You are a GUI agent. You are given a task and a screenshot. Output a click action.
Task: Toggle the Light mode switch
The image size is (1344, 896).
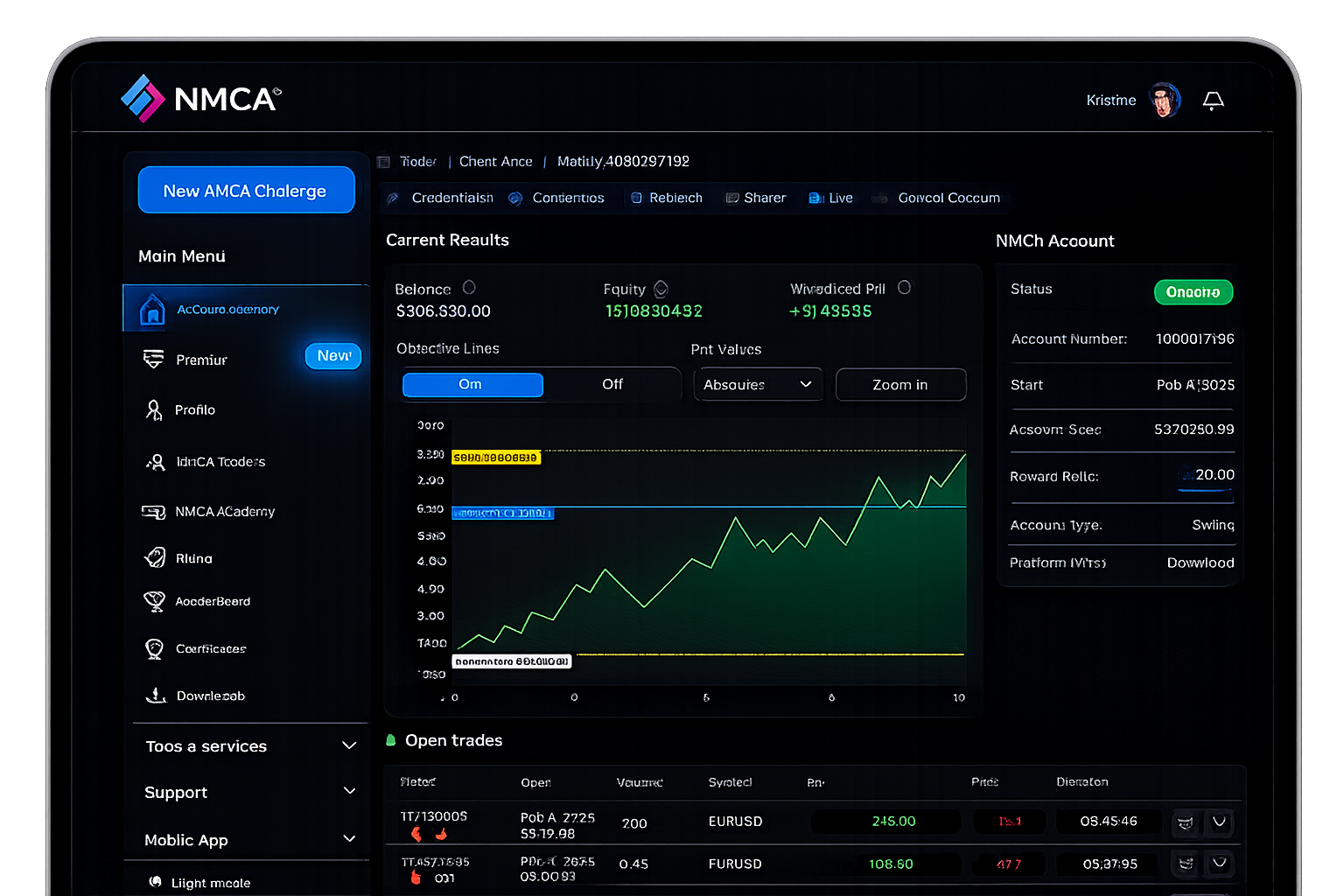[156, 882]
